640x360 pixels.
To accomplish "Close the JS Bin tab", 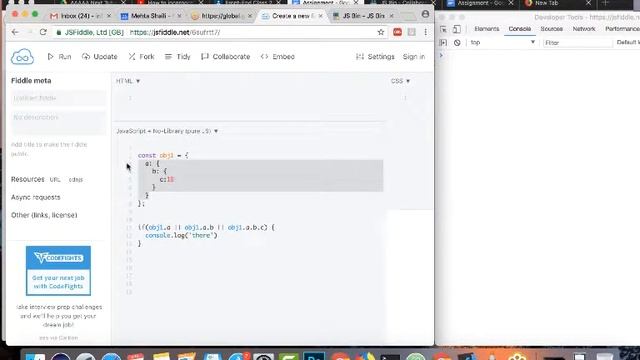I will (x=391, y=16).
